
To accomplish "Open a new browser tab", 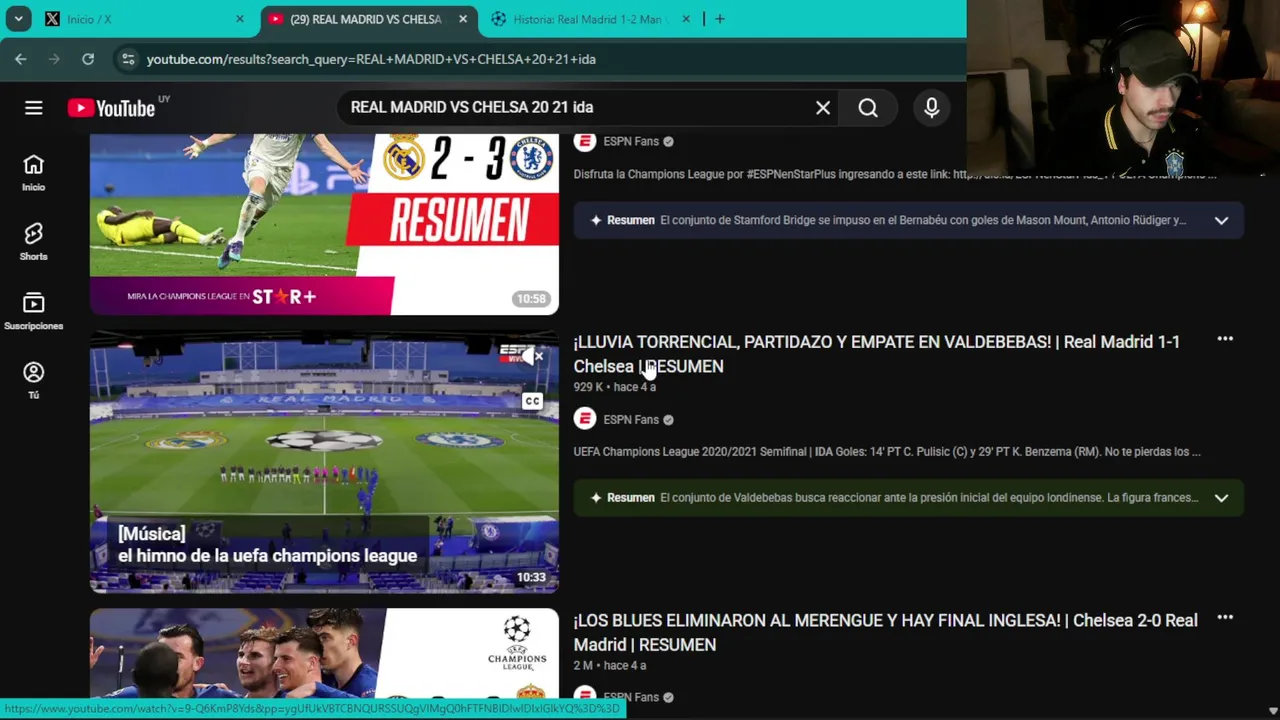I will [x=720, y=19].
